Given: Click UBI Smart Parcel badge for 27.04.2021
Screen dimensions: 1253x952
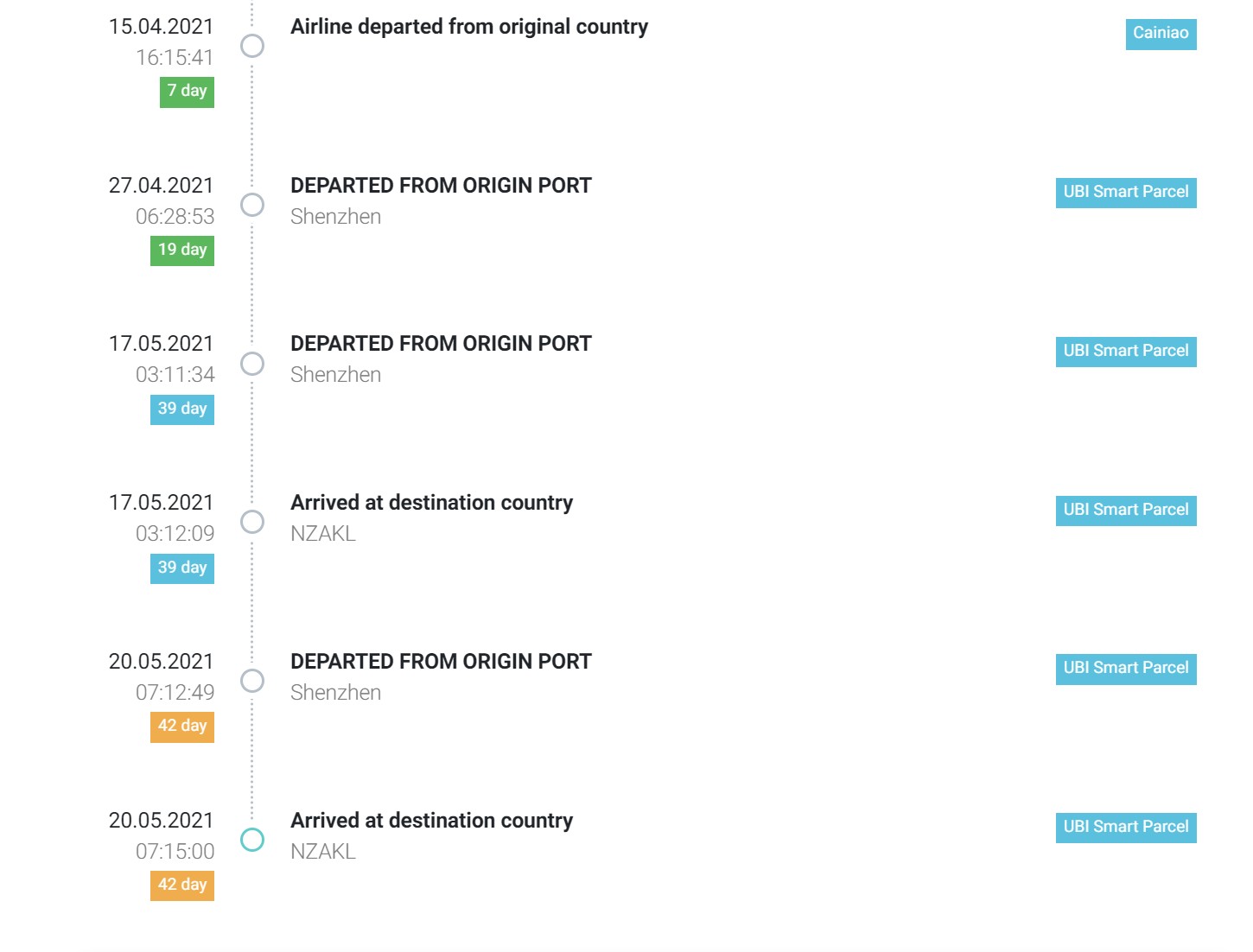Looking at the screenshot, I should click(1125, 193).
